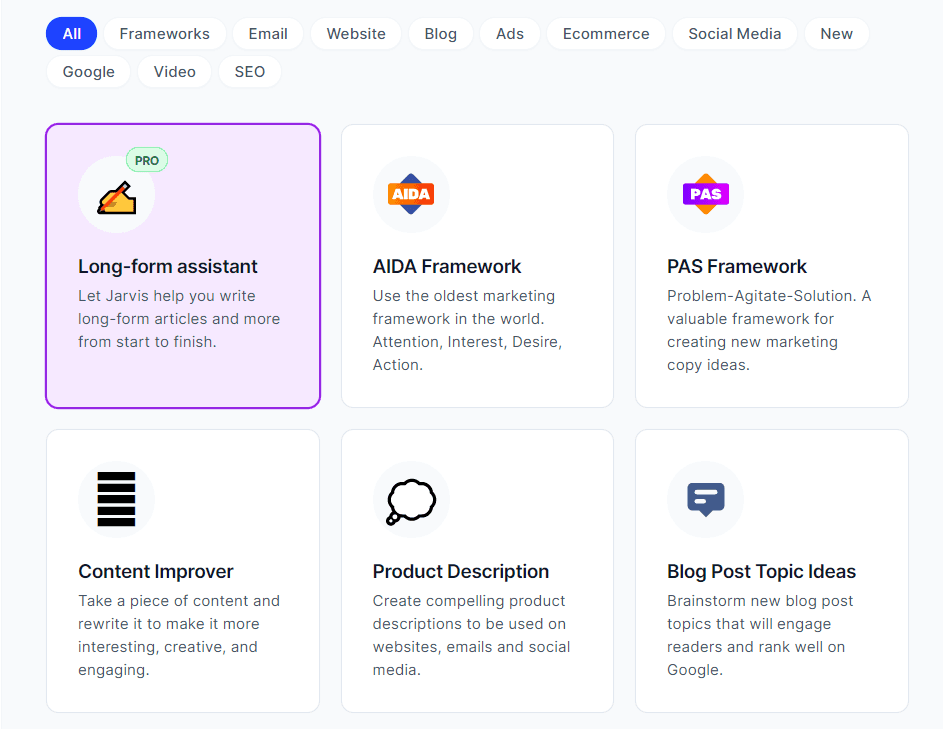
Task: Open the Email templates filter
Action: click(x=267, y=33)
